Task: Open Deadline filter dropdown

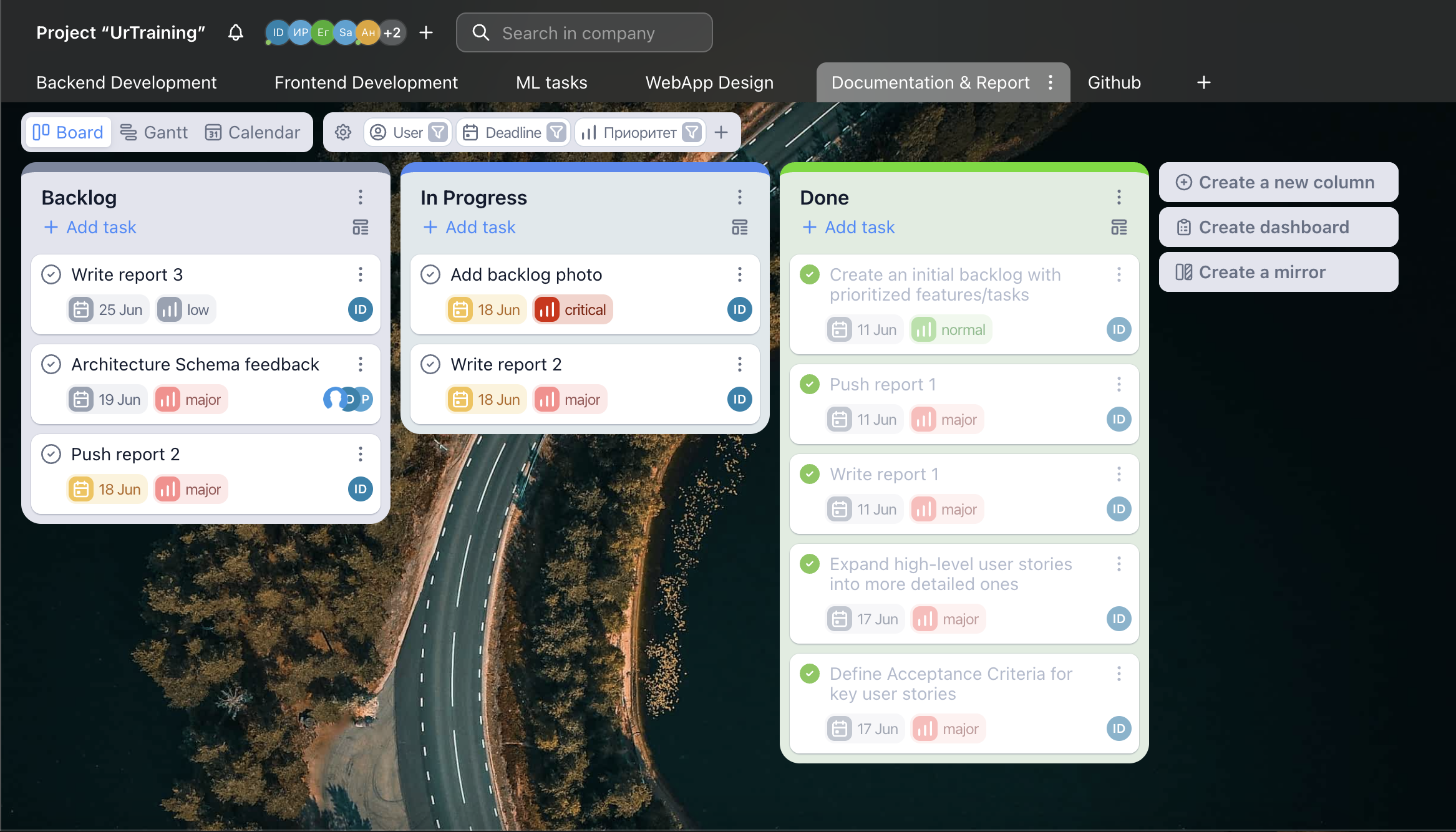Action: 556,132
